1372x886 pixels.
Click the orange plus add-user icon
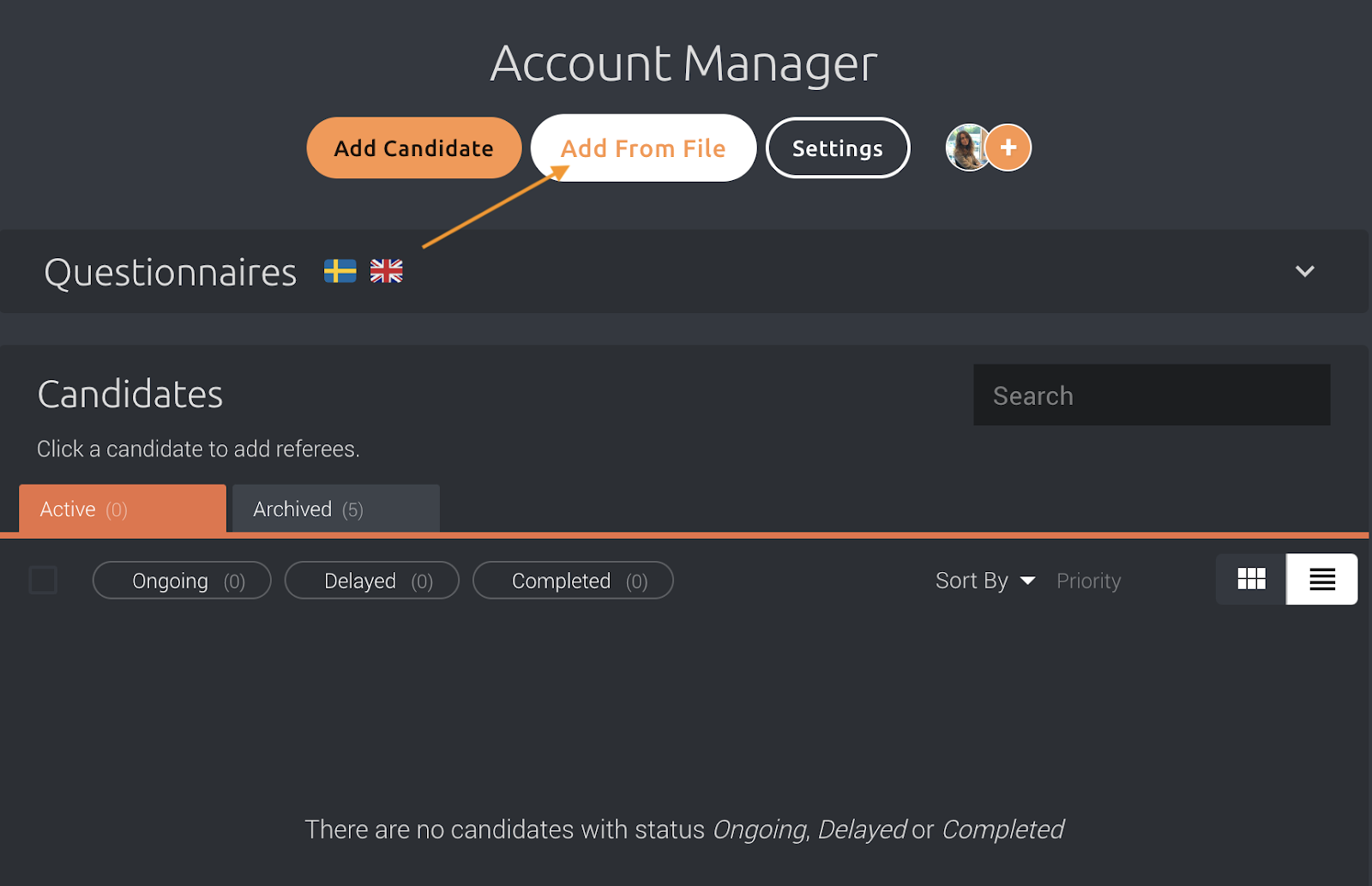pyautogui.click(x=1008, y=148)
